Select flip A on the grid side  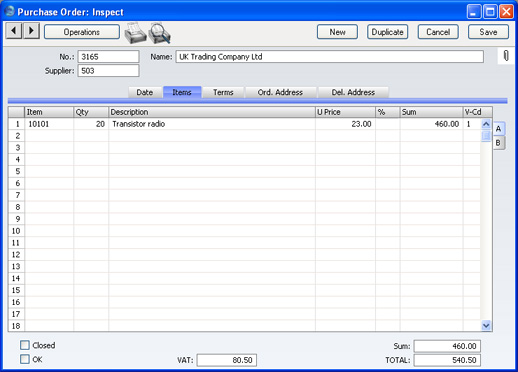pyautogui.click(x=499, y=129)
